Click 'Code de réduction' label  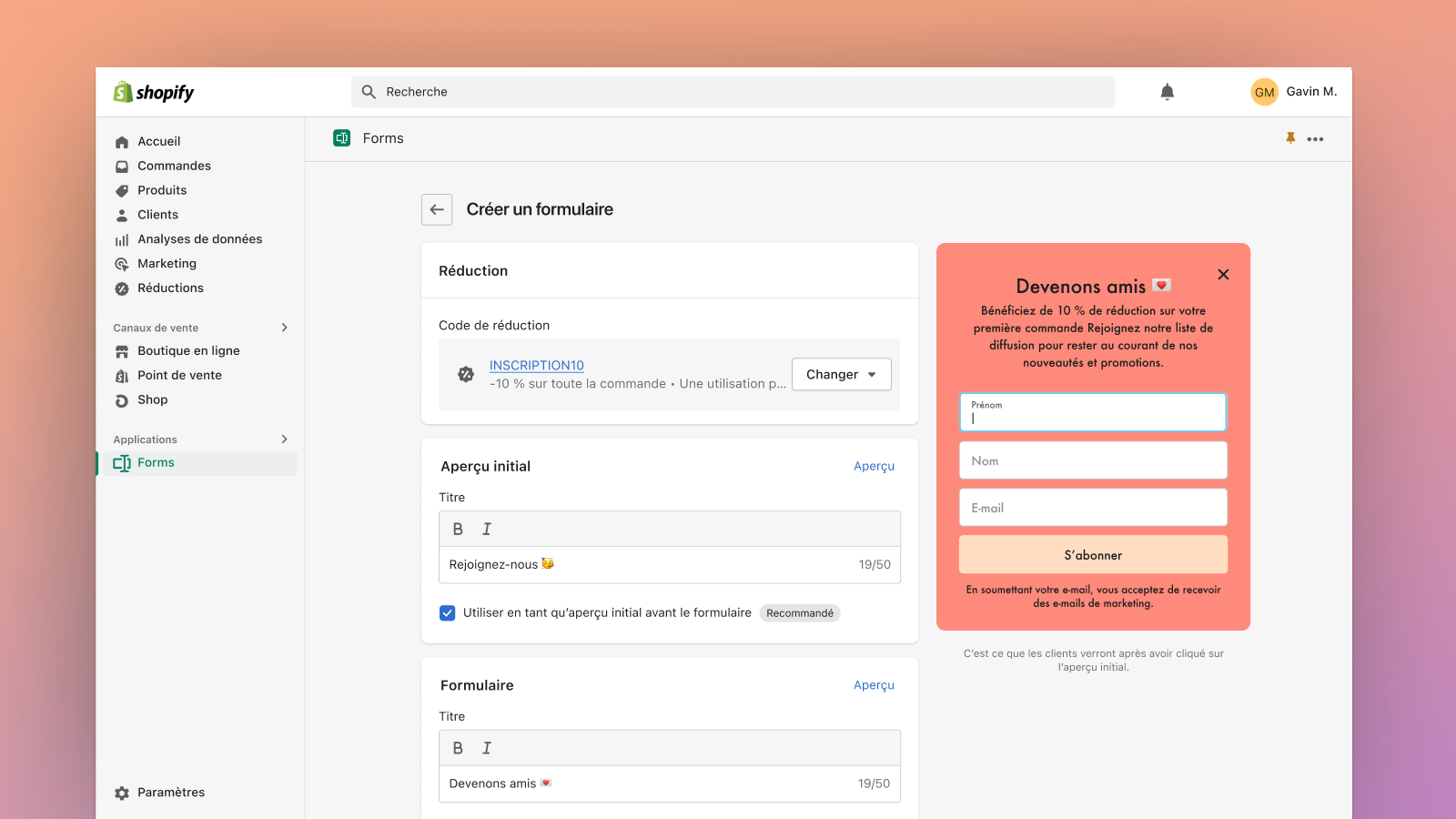coord(494,326)
